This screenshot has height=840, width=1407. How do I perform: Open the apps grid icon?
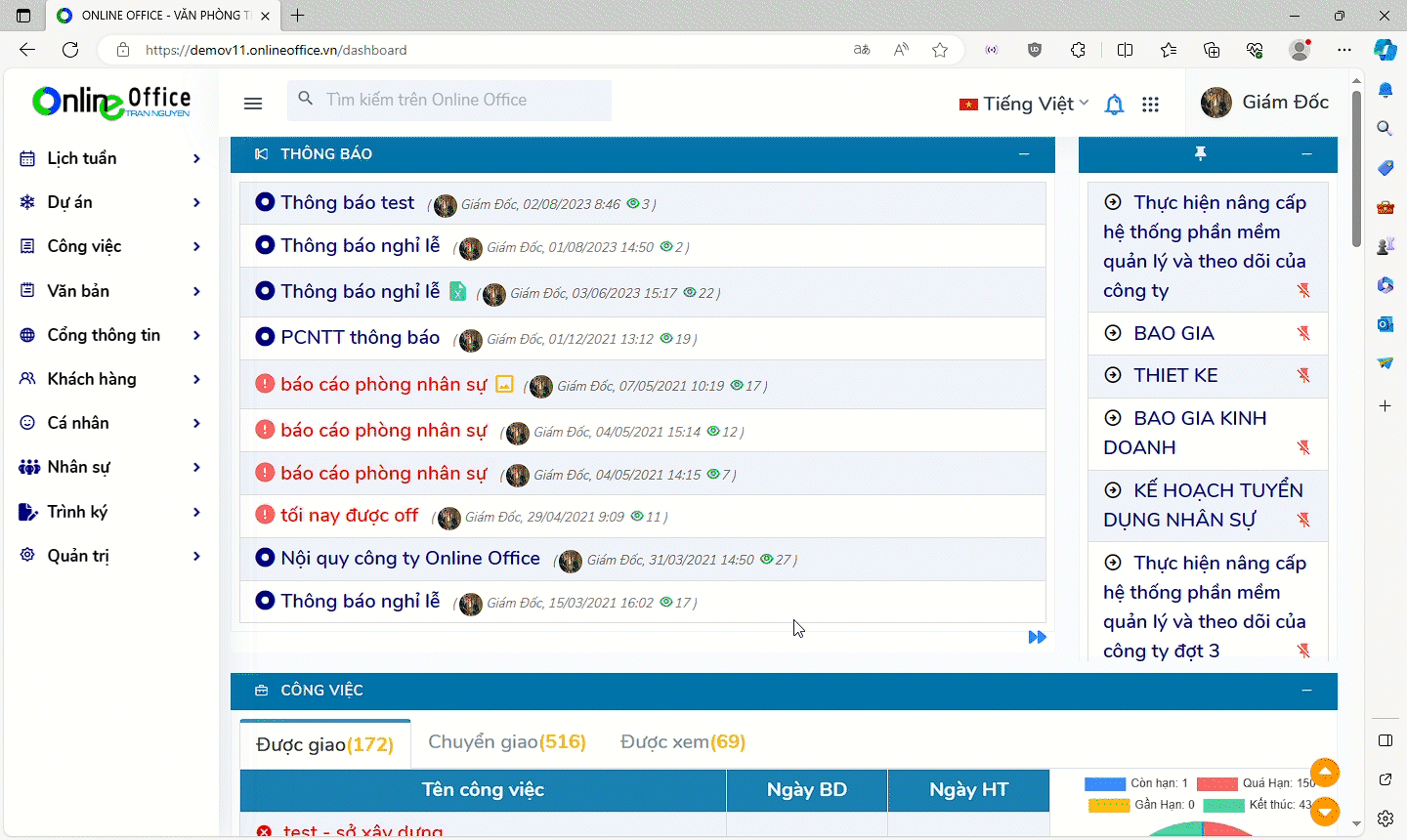(1151, 105)
